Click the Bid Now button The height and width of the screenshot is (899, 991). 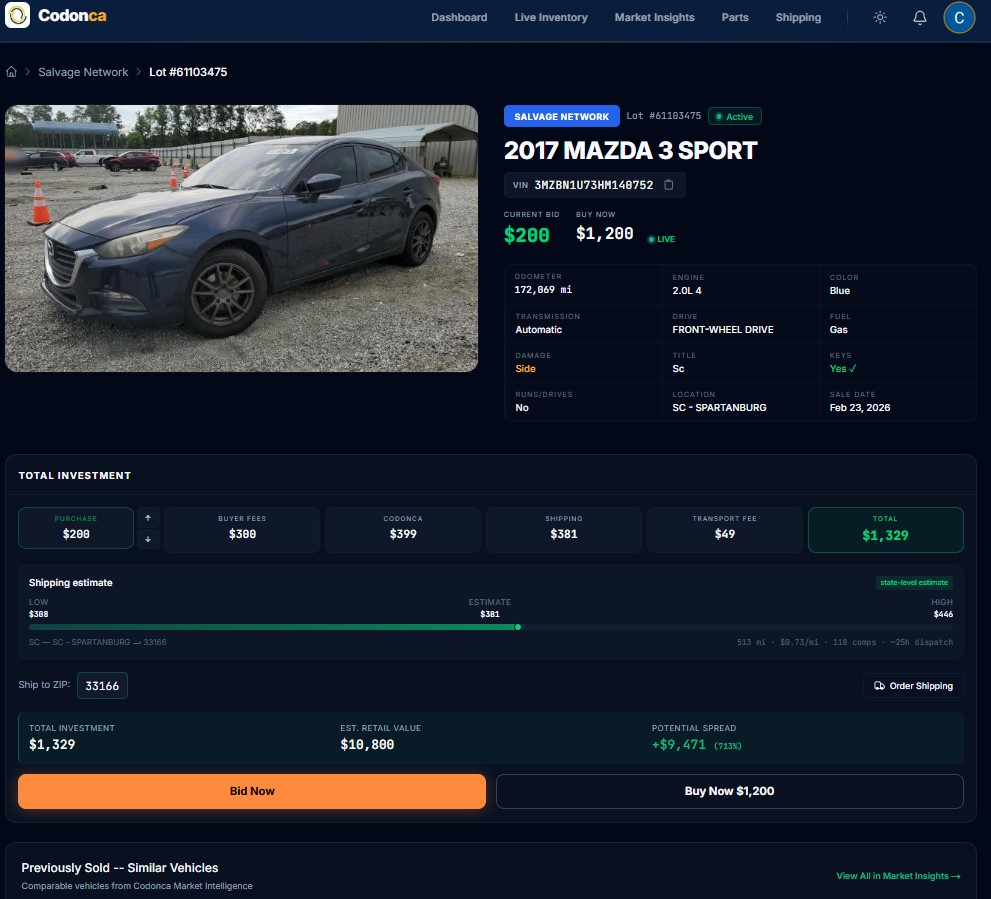tap(252, 791)
